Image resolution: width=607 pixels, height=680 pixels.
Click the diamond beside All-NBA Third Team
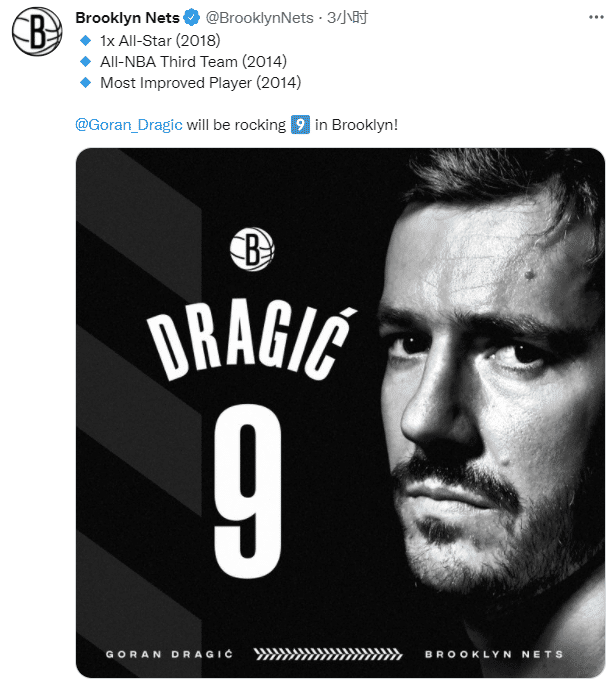click(x=84, y=61)
